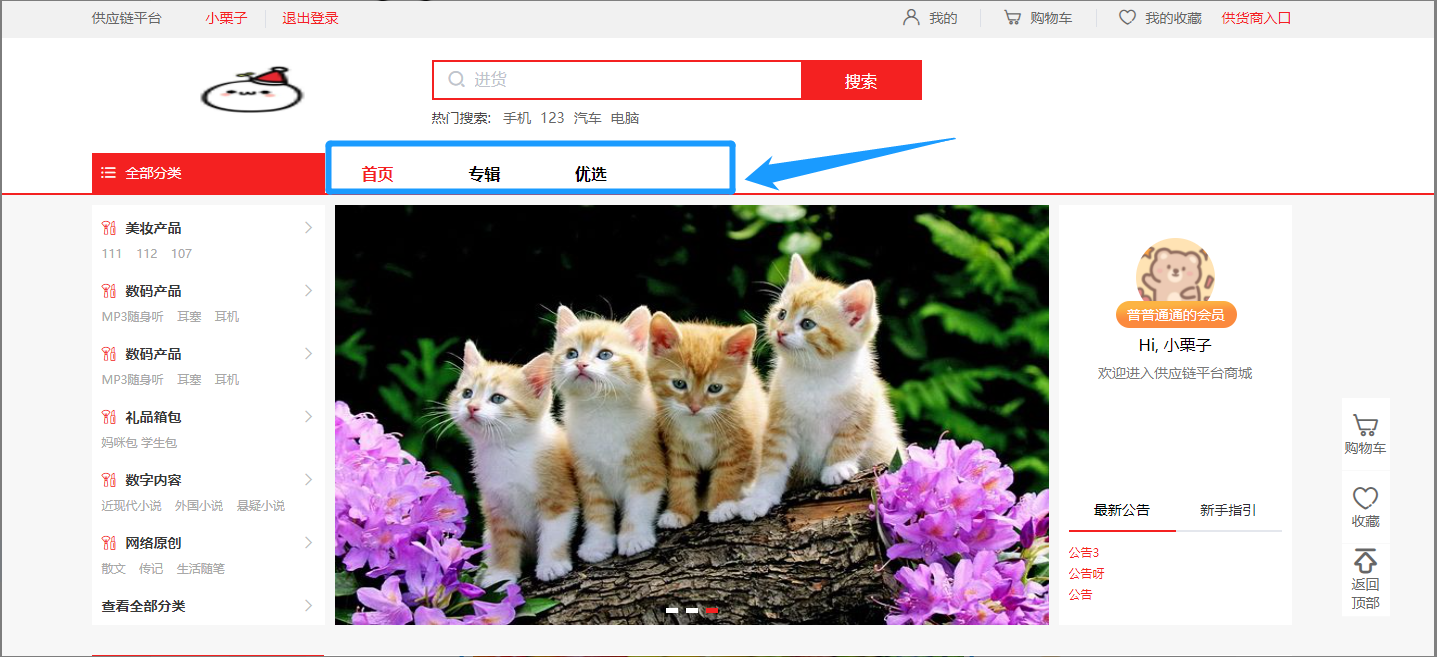Open the 优选 navigation tab

pyautogui.click(x=590, y=174)
